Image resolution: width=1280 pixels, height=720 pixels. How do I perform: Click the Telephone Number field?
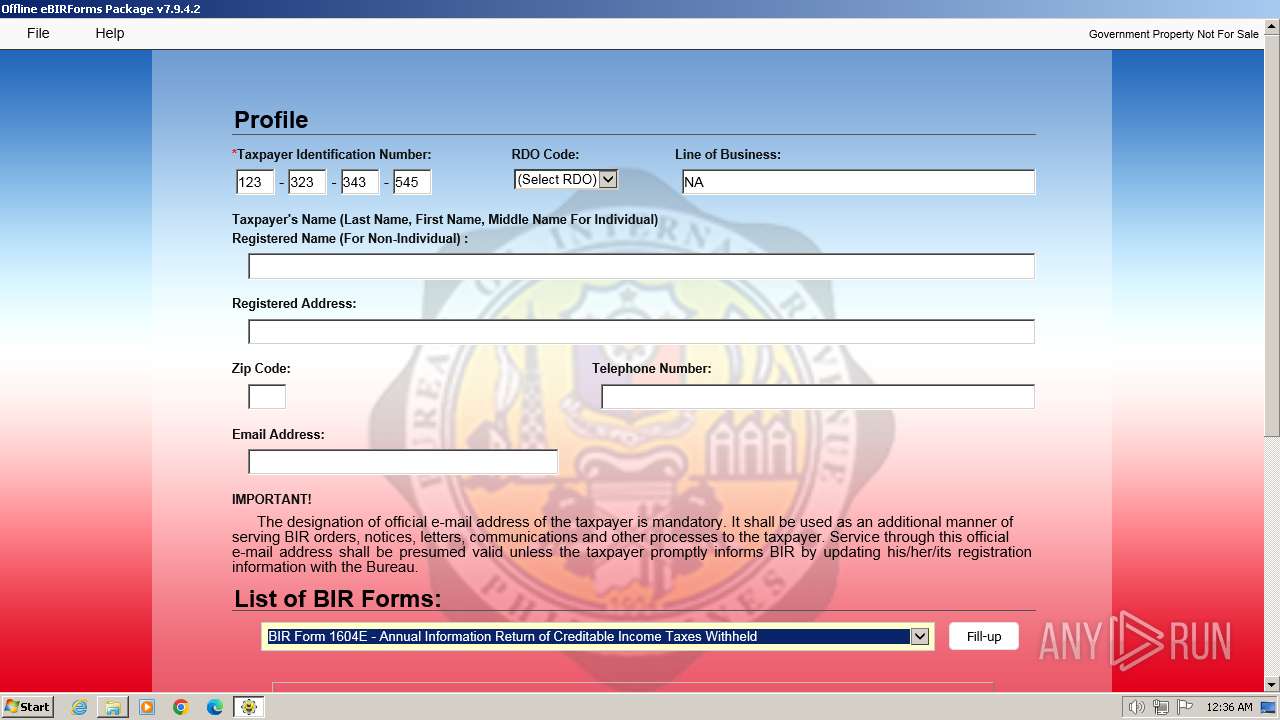tap(818, 396)
